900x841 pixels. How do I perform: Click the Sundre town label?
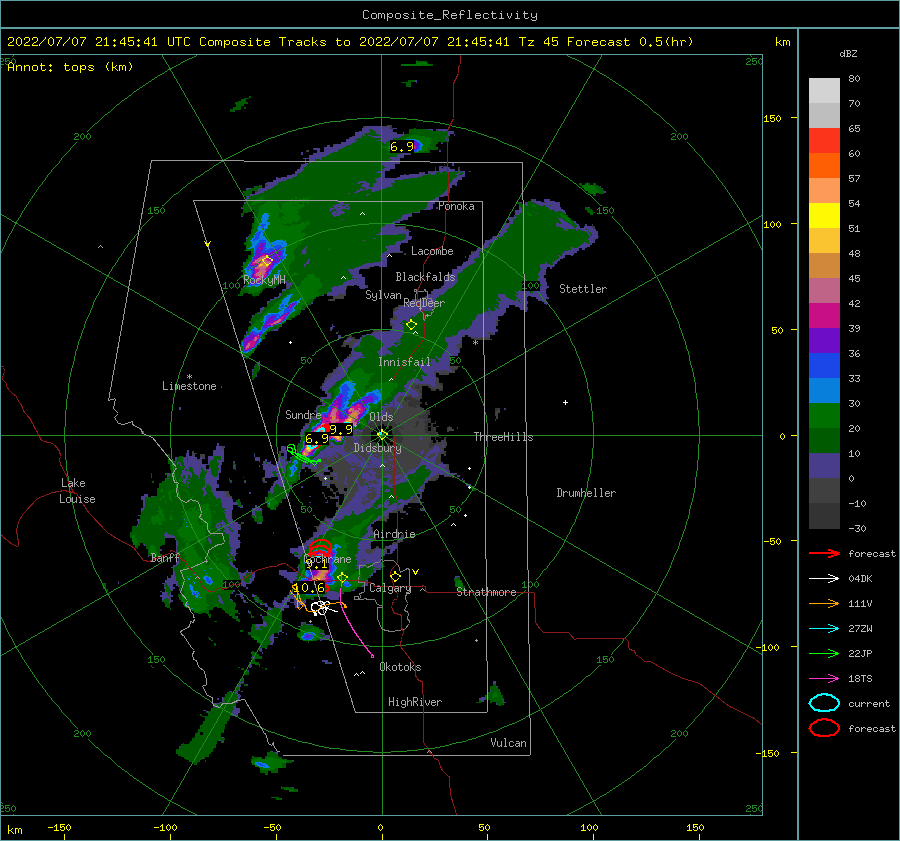click(303, 414)
